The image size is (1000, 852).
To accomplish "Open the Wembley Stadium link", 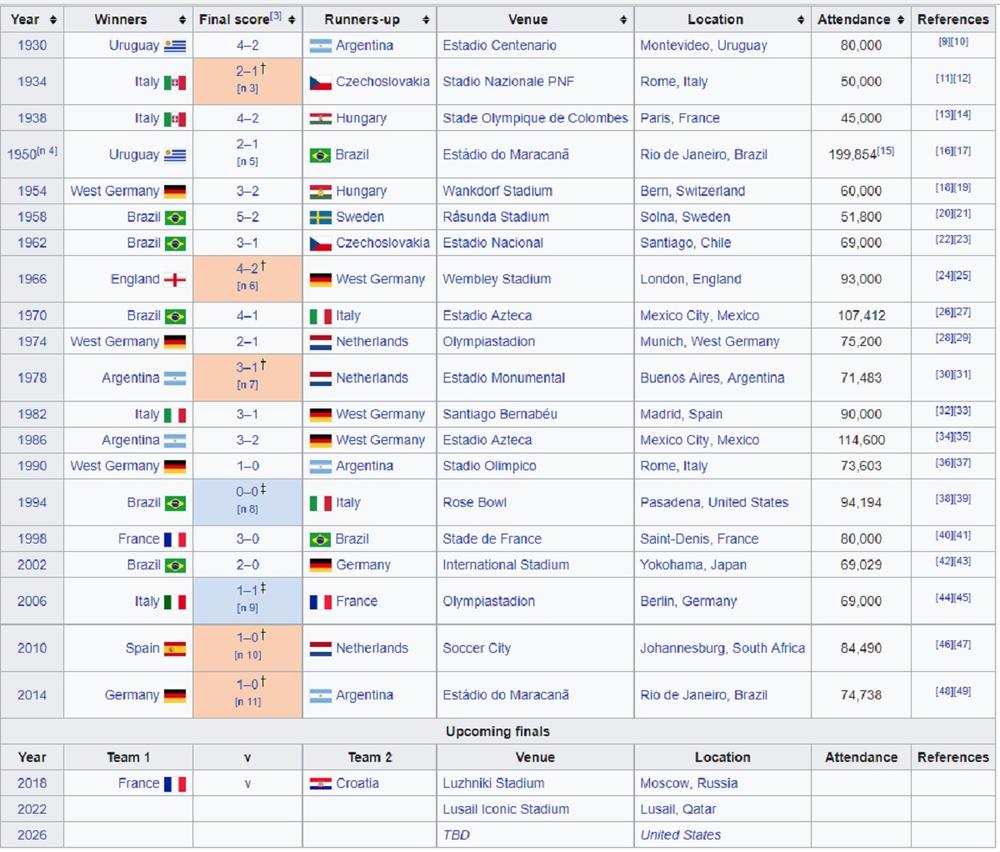I will coord(495,280).
